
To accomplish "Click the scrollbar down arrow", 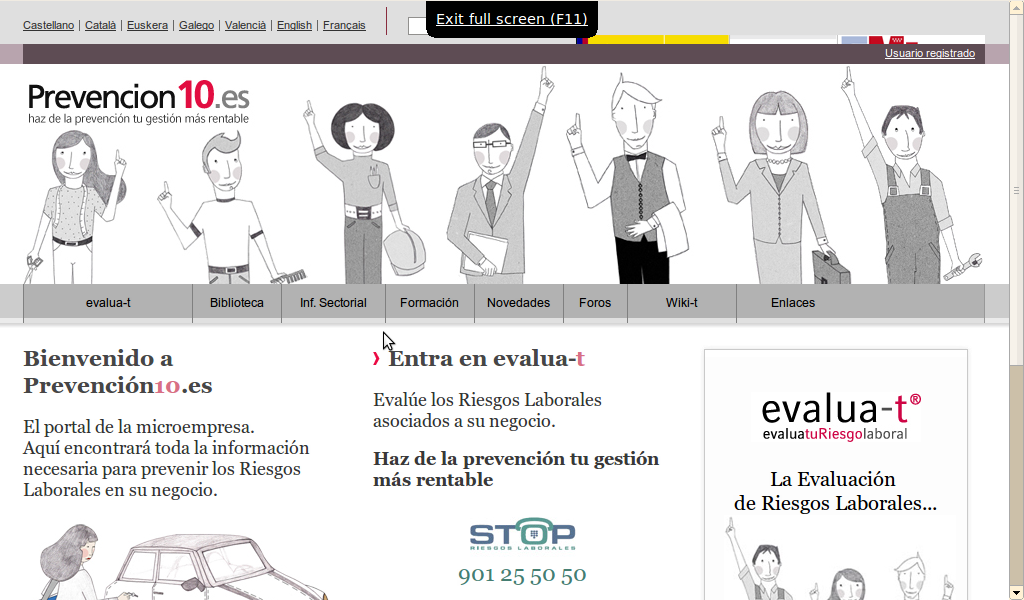I will click(x=1016, y=593).
